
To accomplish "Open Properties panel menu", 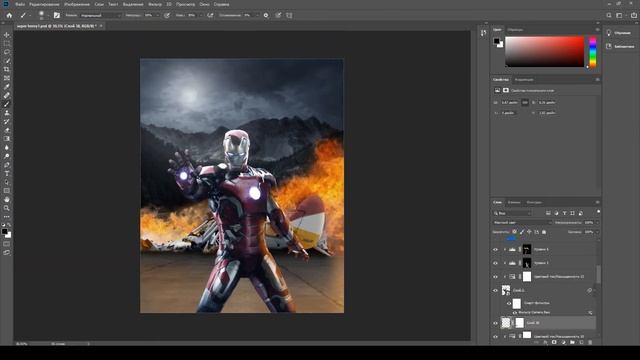I will click(x=598, y=80).
